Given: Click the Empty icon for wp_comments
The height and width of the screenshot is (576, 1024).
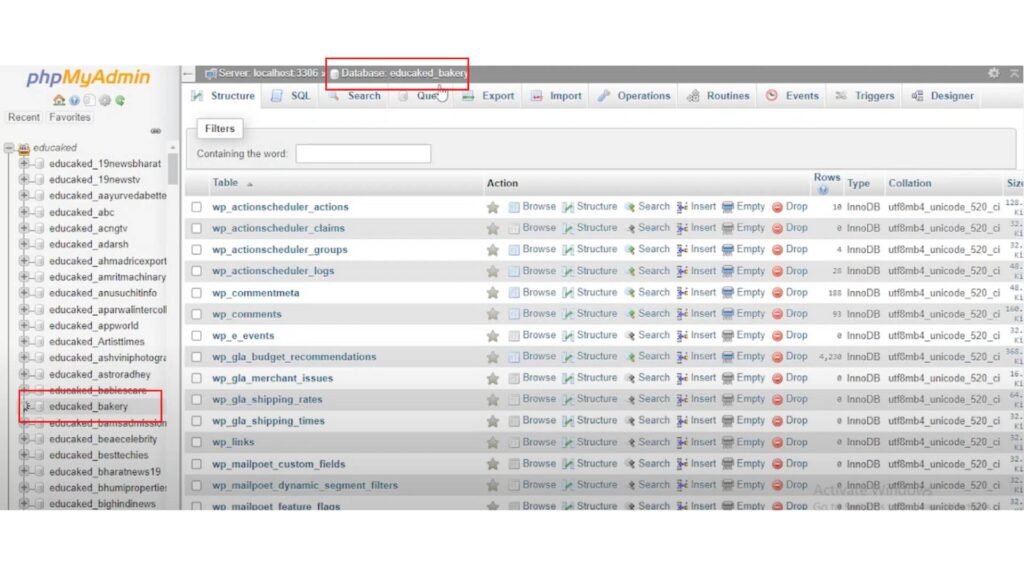Looking at the screenshot, I should coord(728,314).
